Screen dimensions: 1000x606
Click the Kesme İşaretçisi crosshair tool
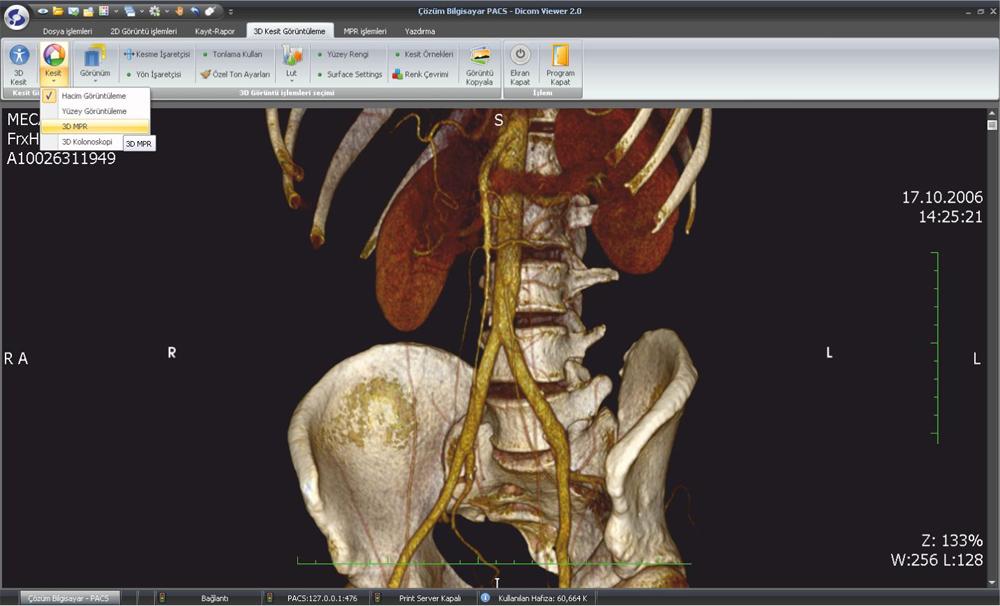157,54
